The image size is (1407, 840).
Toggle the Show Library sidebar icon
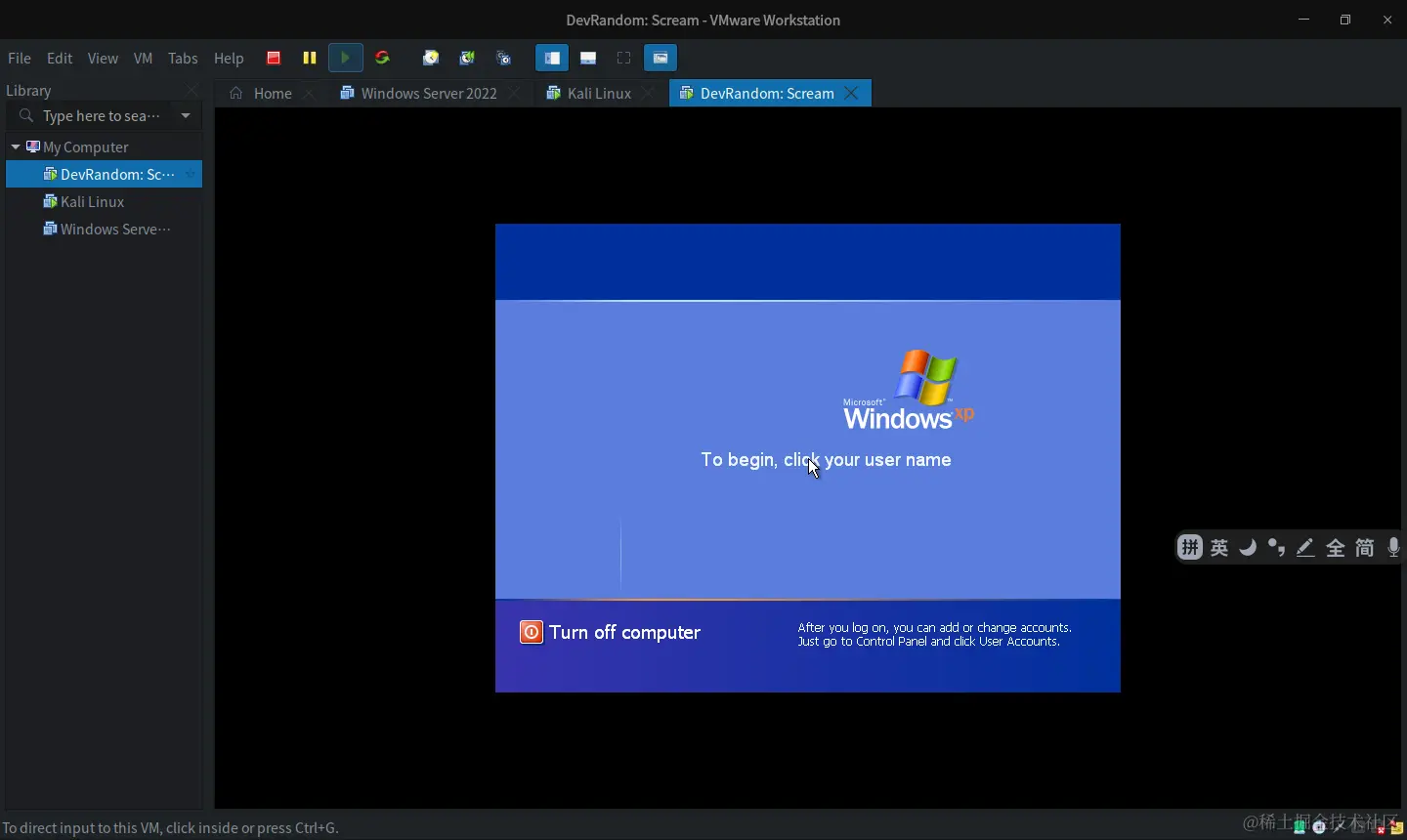click(x=552, y=58)
